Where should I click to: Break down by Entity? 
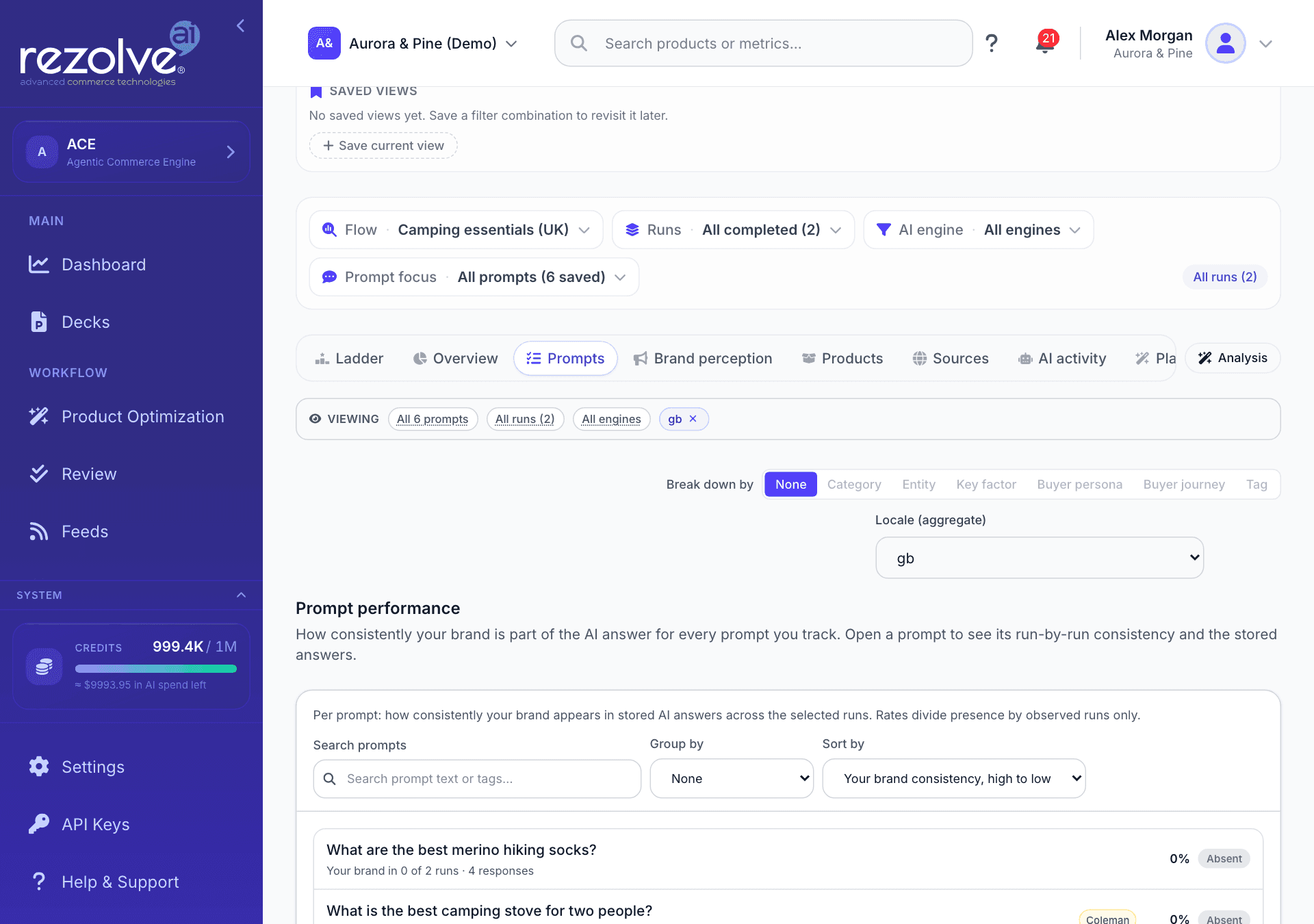point(918,484)
